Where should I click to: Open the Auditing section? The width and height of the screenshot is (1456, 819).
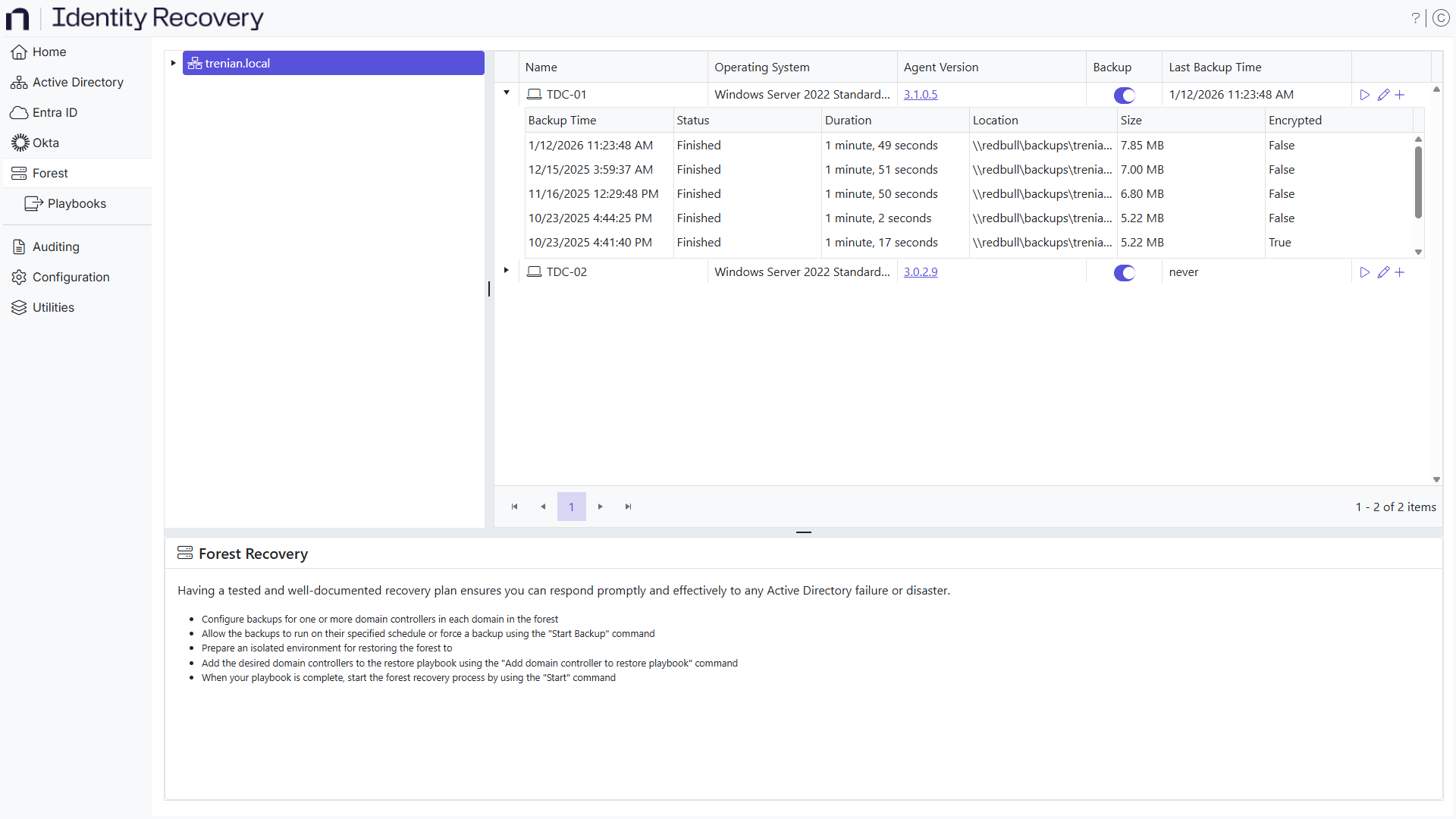pyautogui.click(x=55, y=246)
